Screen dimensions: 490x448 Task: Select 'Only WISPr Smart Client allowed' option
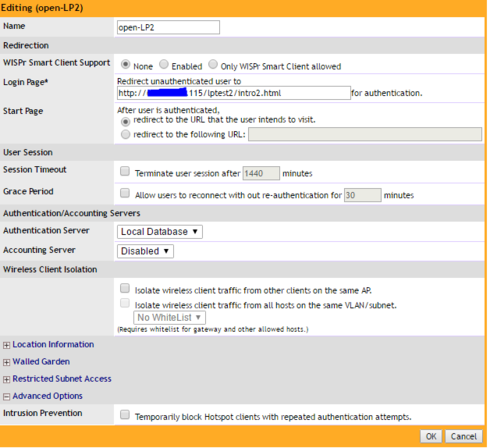(x=213, y=64)
